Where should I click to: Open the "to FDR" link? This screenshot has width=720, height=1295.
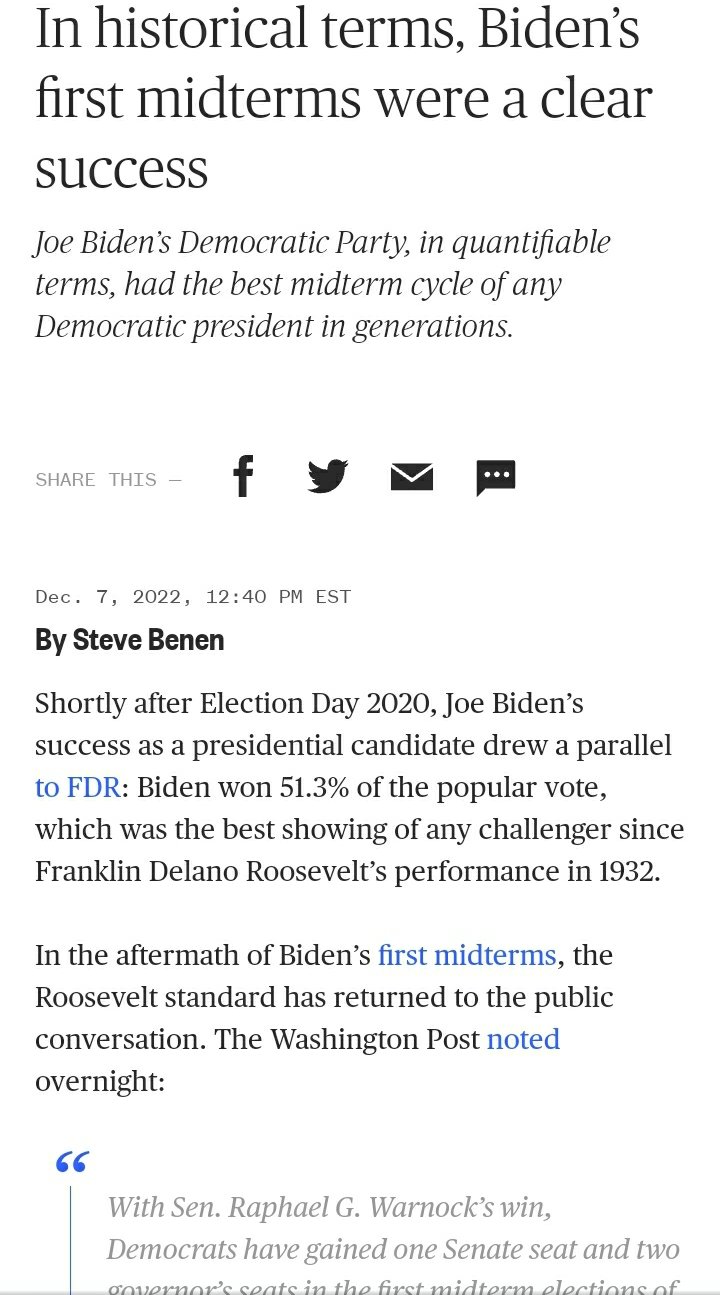[78, 787]
